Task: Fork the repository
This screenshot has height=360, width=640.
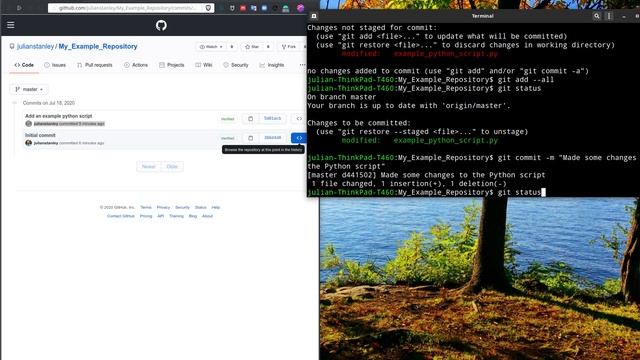Action: 289,47
